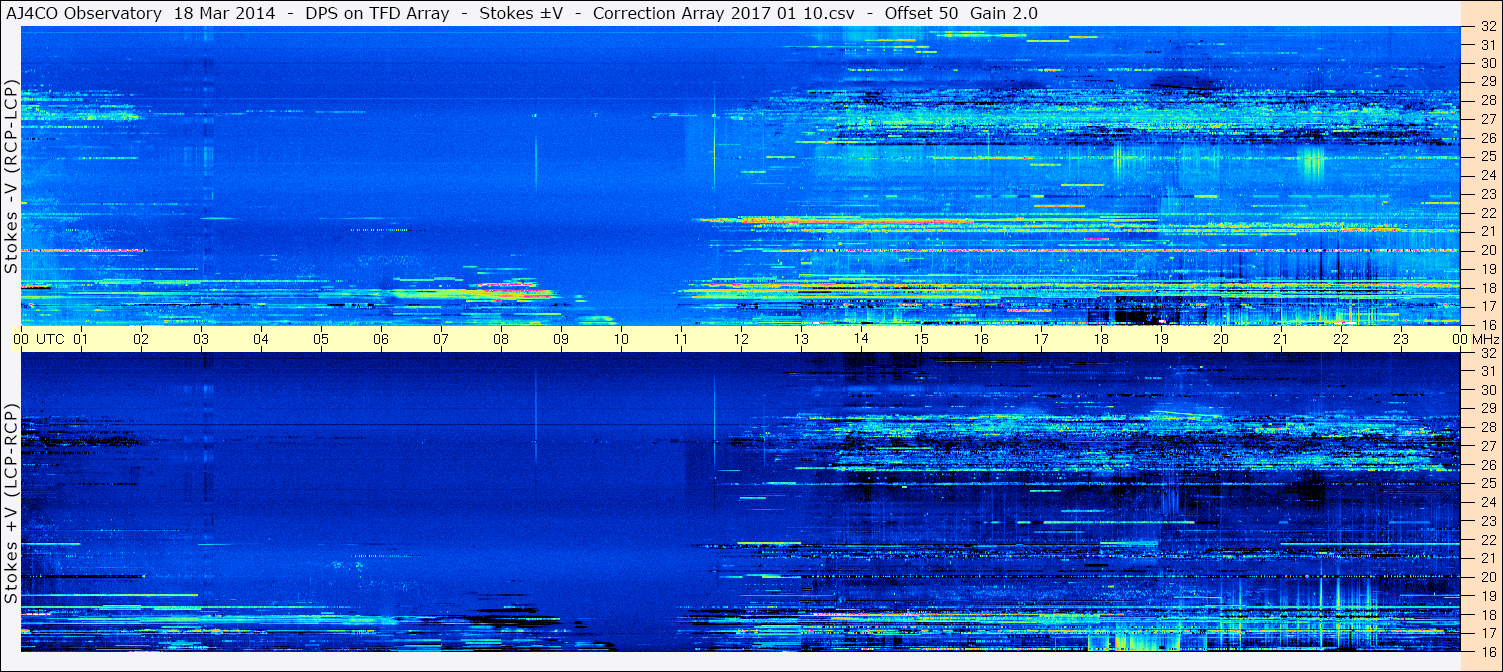The height and width of the screenshot is (672, 1503).
Task: Select the 21 hour marker on time axis
Action: 1281,339
